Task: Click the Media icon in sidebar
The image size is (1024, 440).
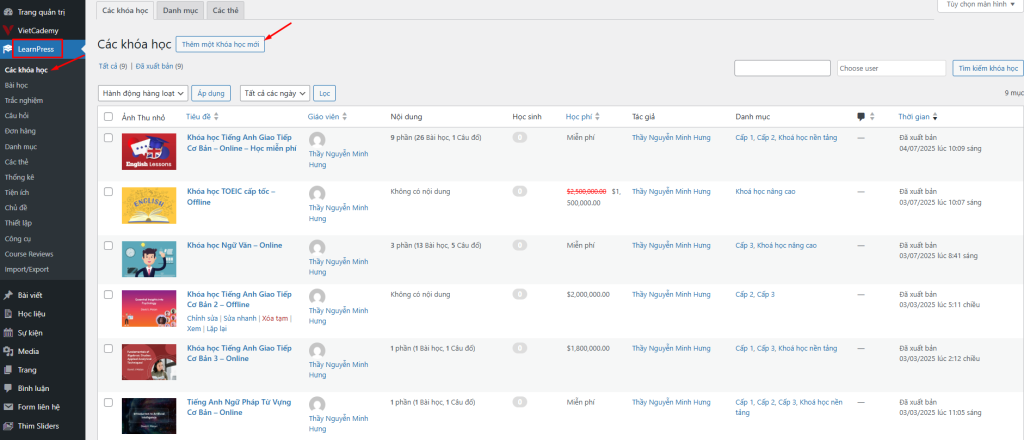Action: click(x=9, y=351)
